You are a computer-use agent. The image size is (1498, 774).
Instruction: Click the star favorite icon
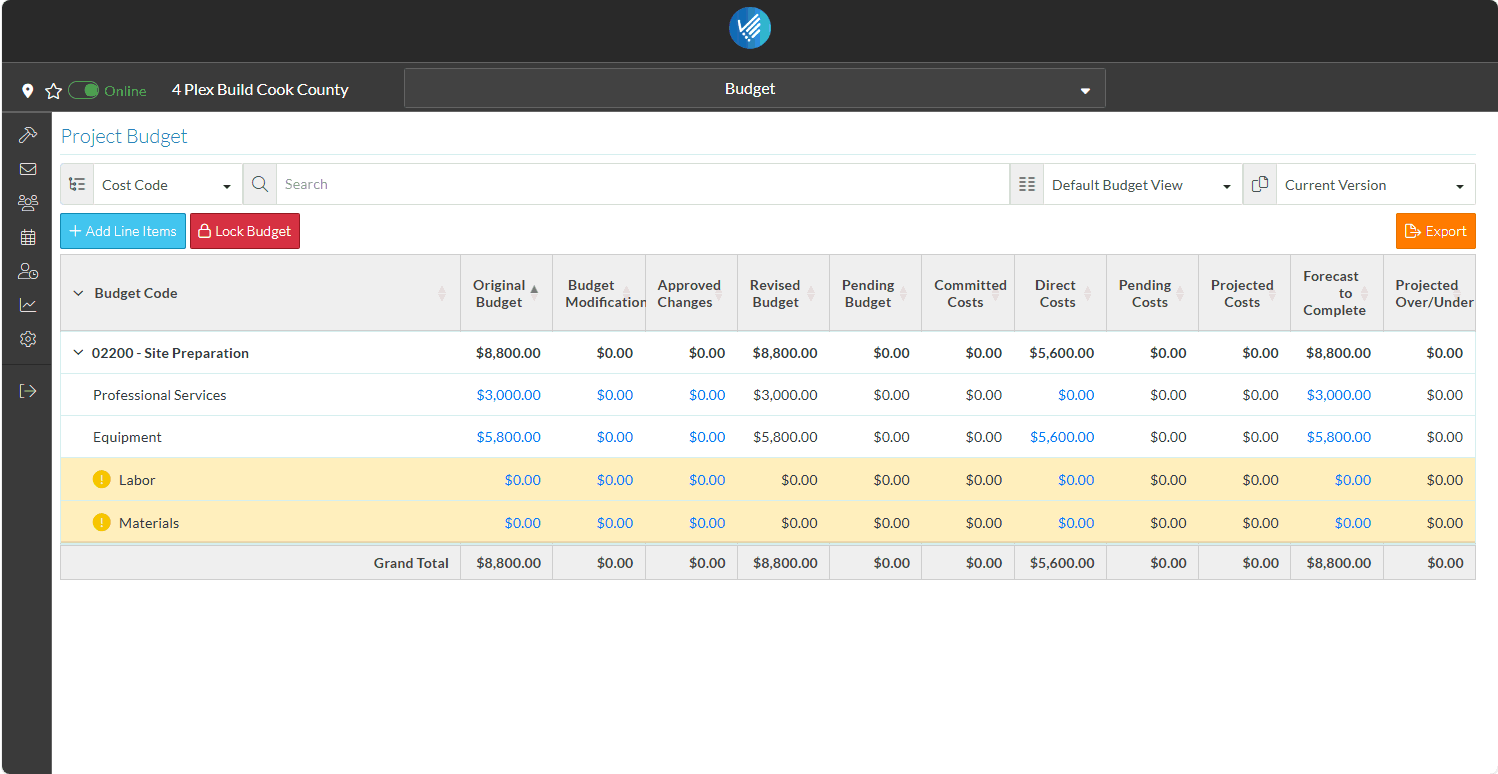(54, 91)
